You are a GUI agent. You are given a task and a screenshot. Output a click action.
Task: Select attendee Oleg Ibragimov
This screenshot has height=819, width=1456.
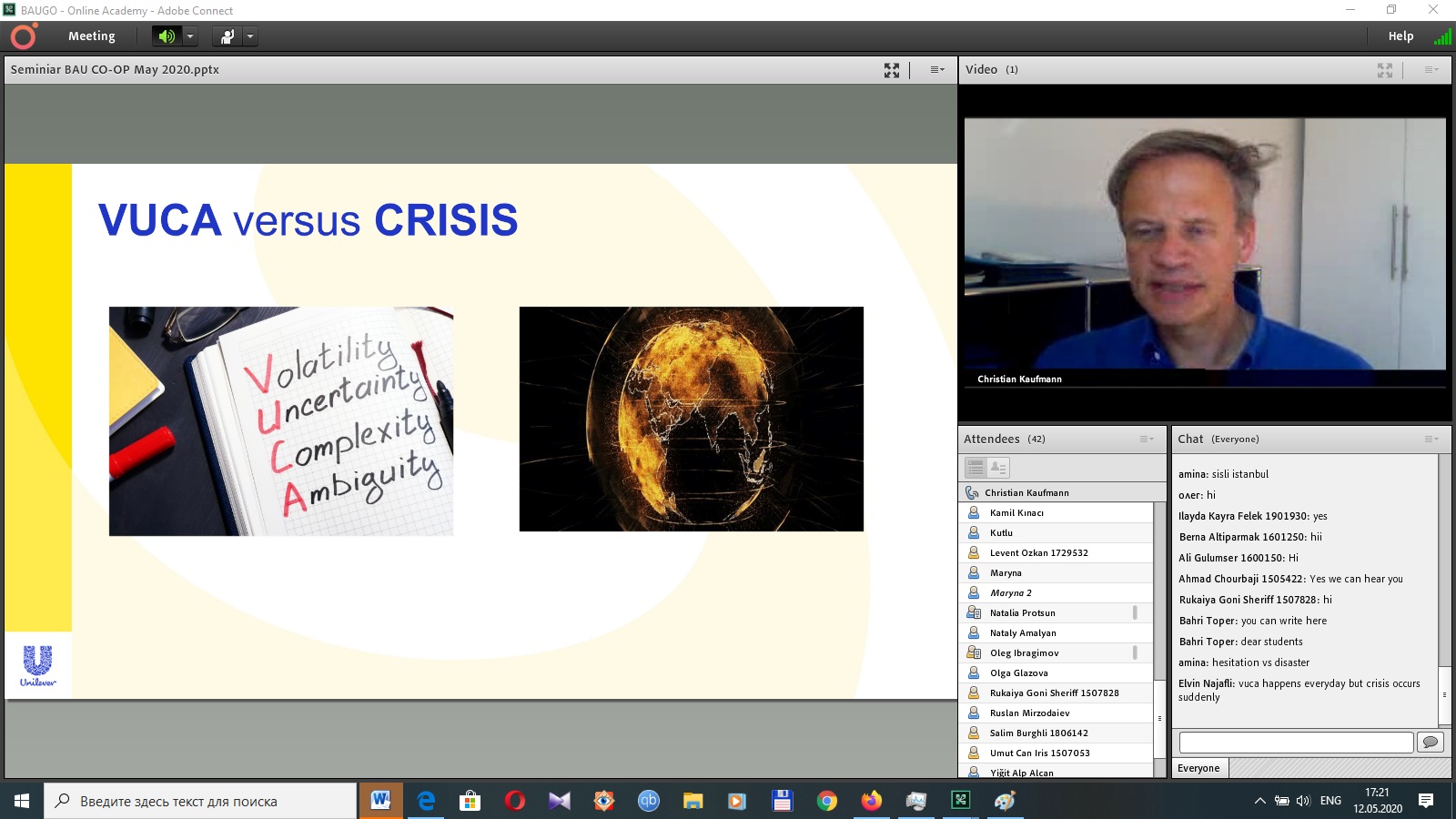1024,652
